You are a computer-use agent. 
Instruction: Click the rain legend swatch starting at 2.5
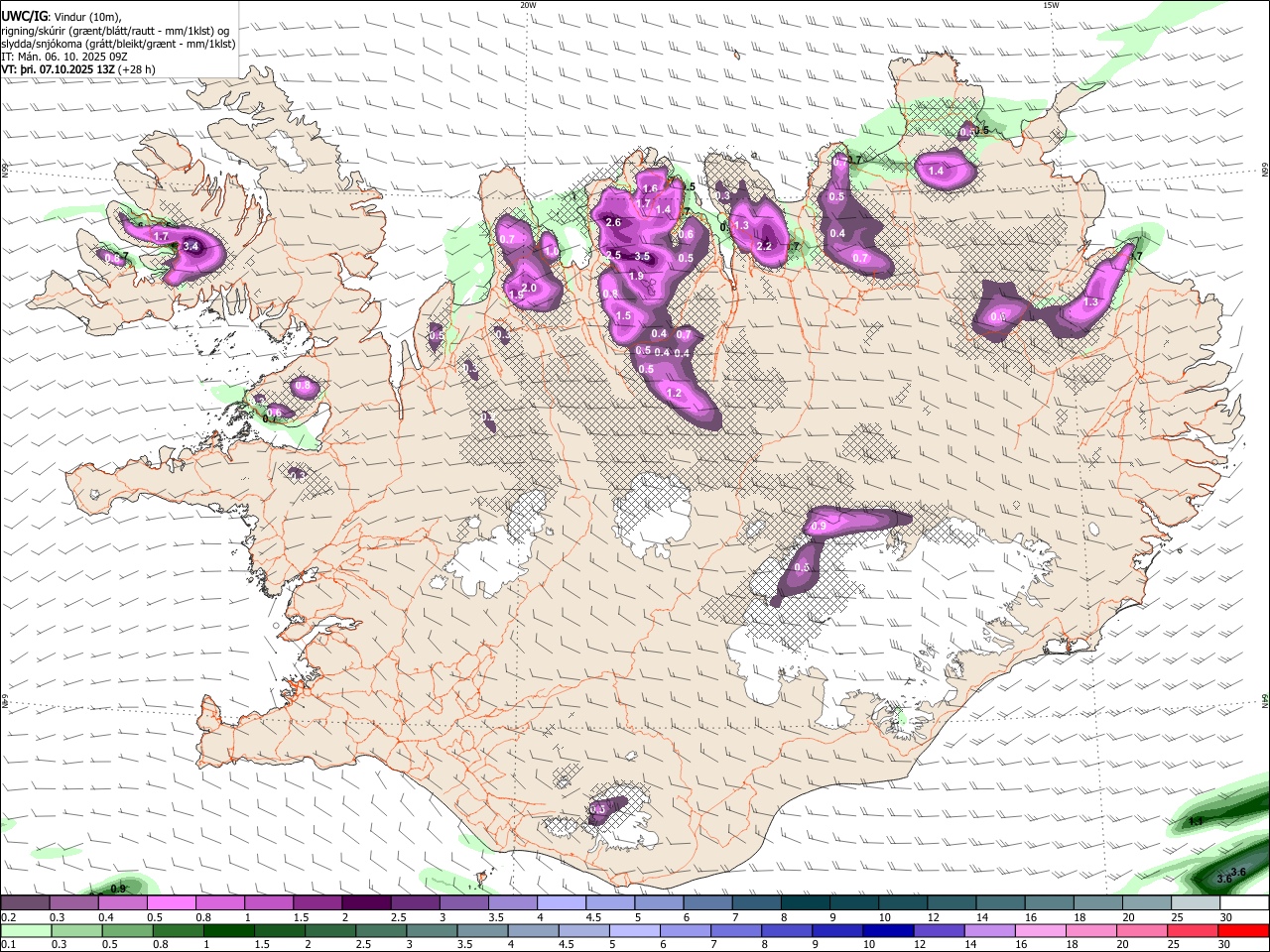point(381,930)
